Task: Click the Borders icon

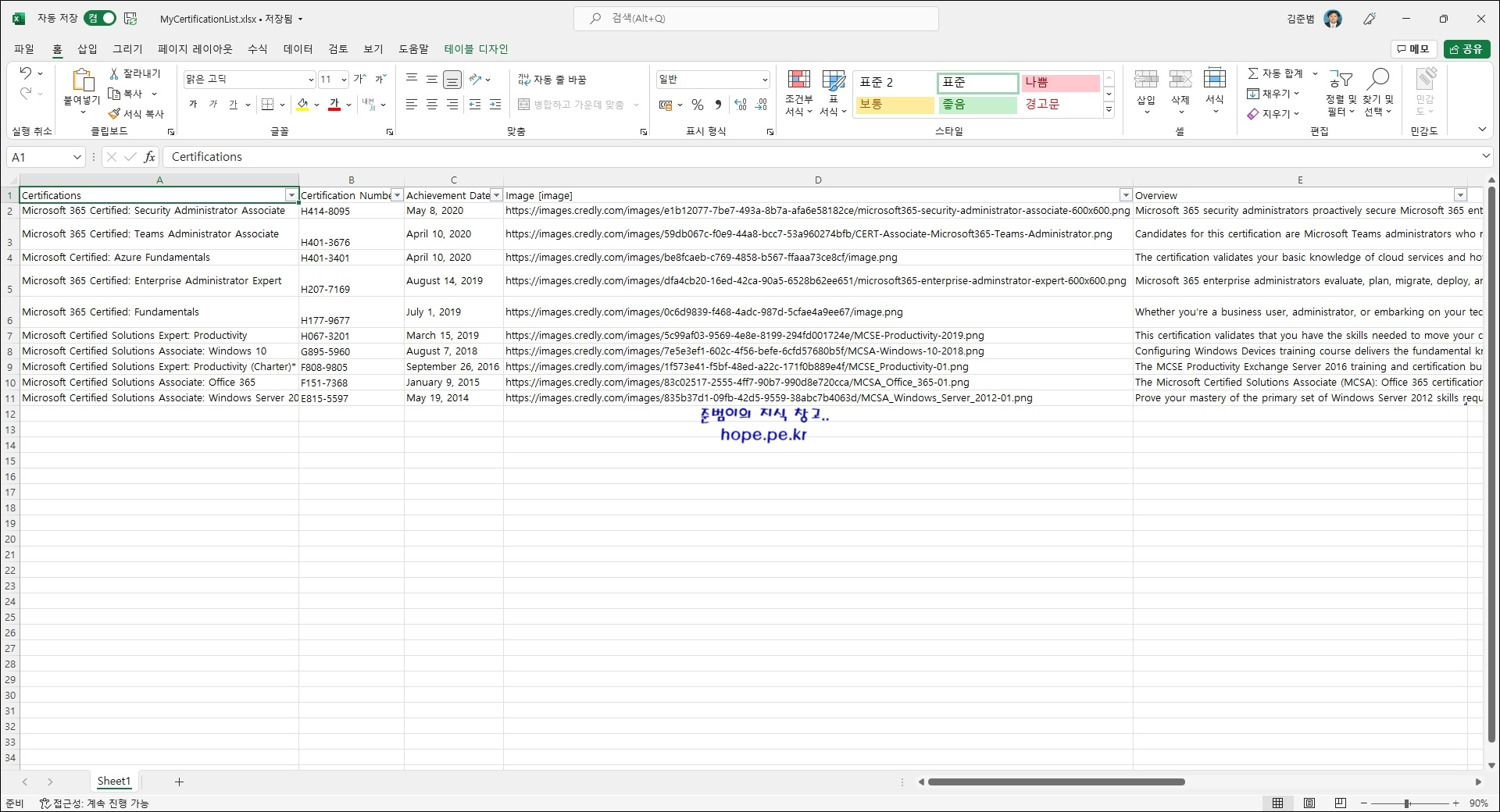Action: pyautogui.click(x=267, y=105)
